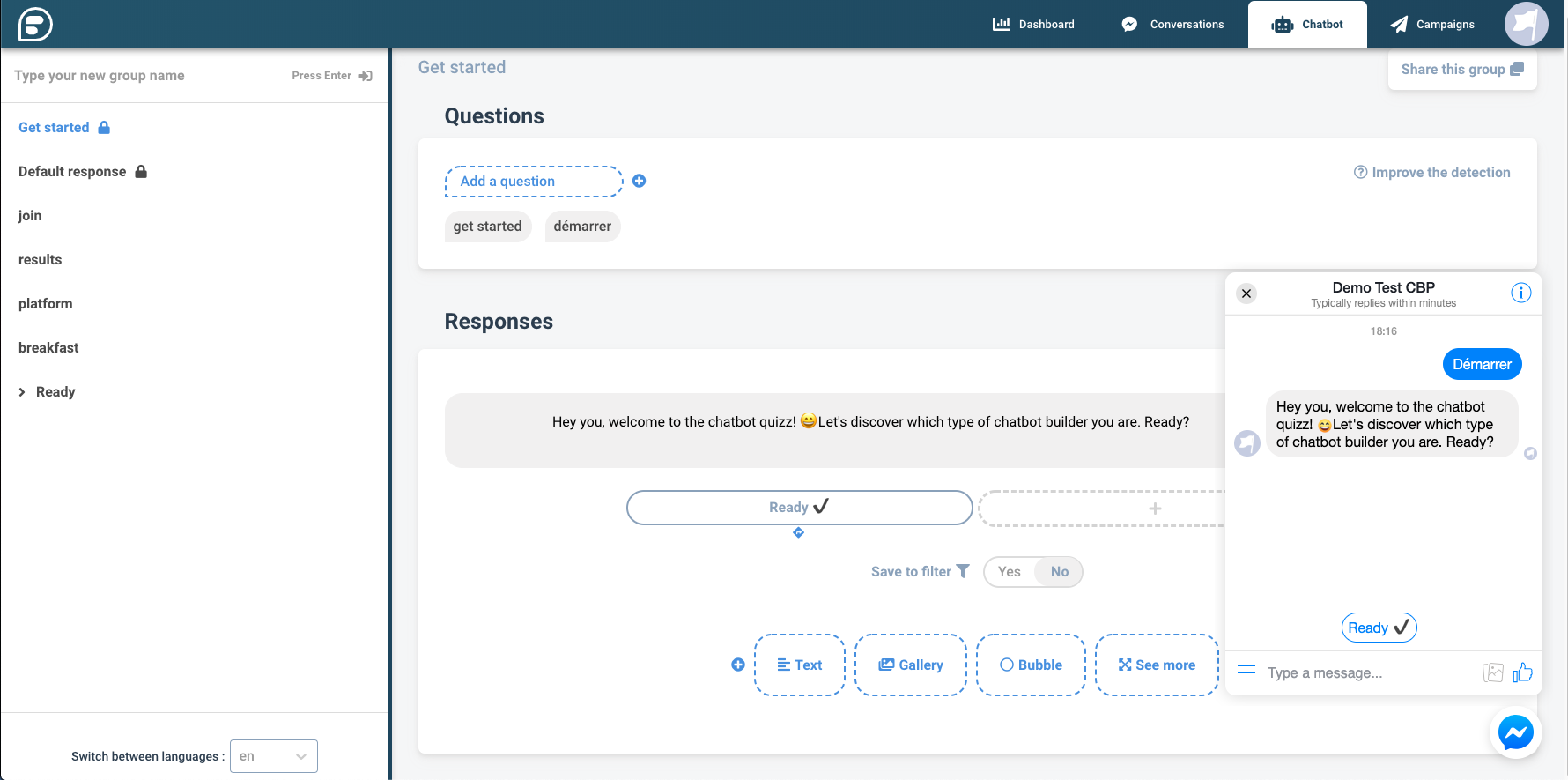Open the chat hamburger menu icon

[1246, 673]
